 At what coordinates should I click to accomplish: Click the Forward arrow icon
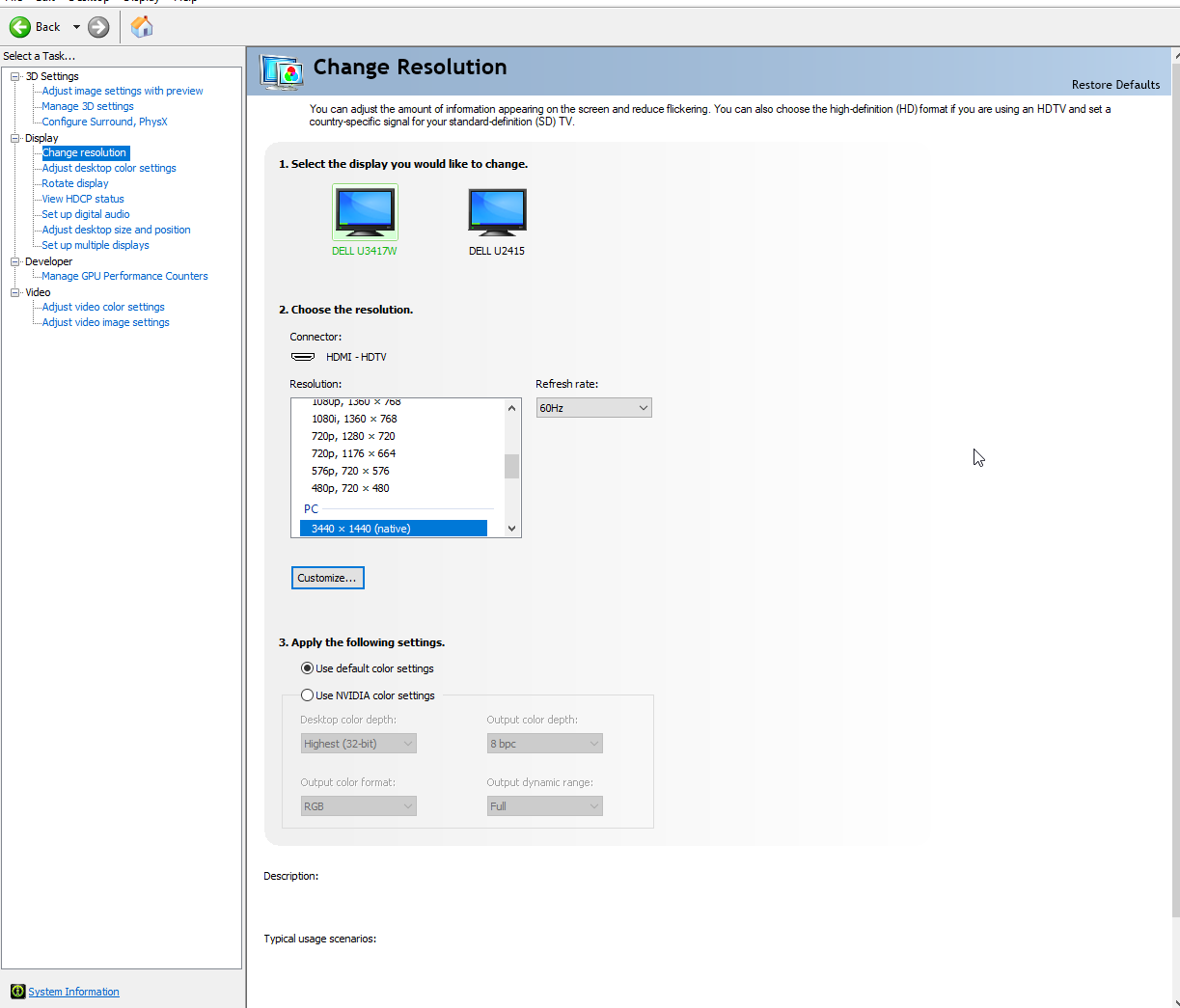point(98,27)
